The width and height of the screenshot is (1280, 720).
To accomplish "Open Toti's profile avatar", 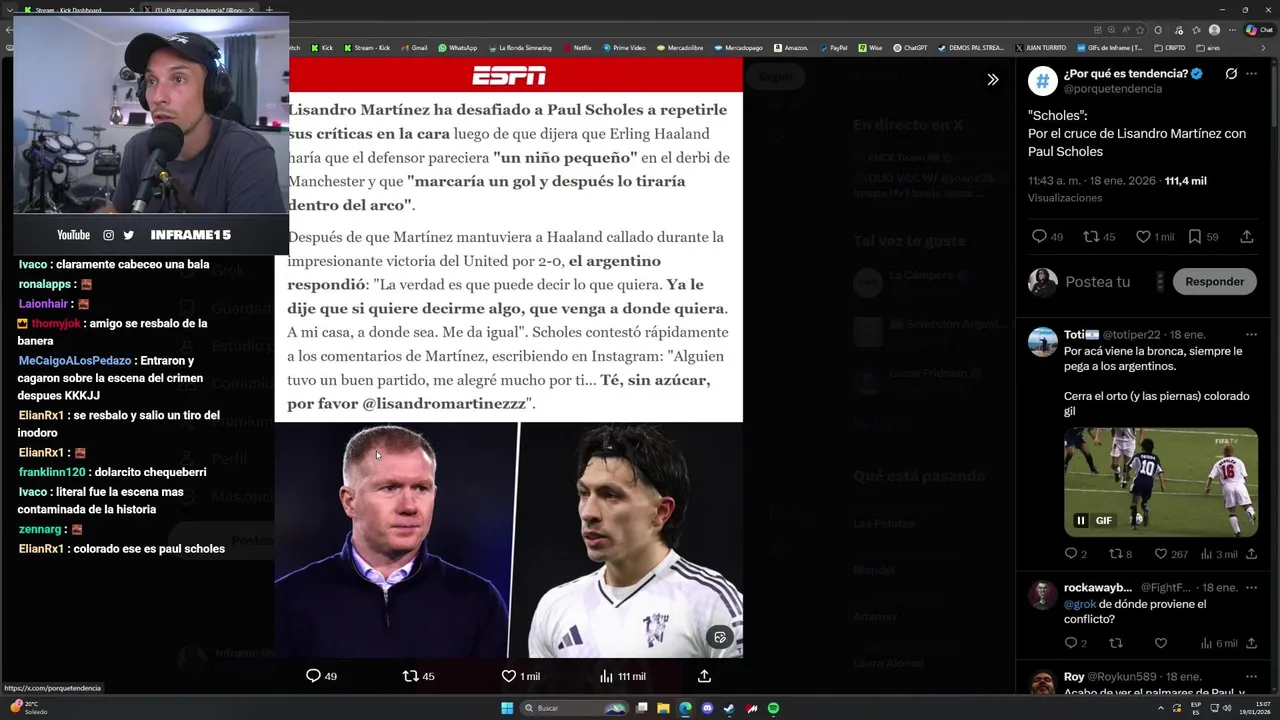I will click(x=1043, y=342).
